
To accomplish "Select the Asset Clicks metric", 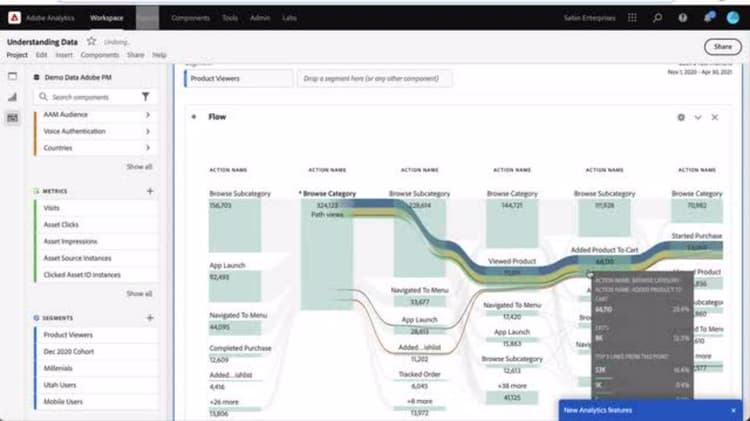I will point(97,225).
